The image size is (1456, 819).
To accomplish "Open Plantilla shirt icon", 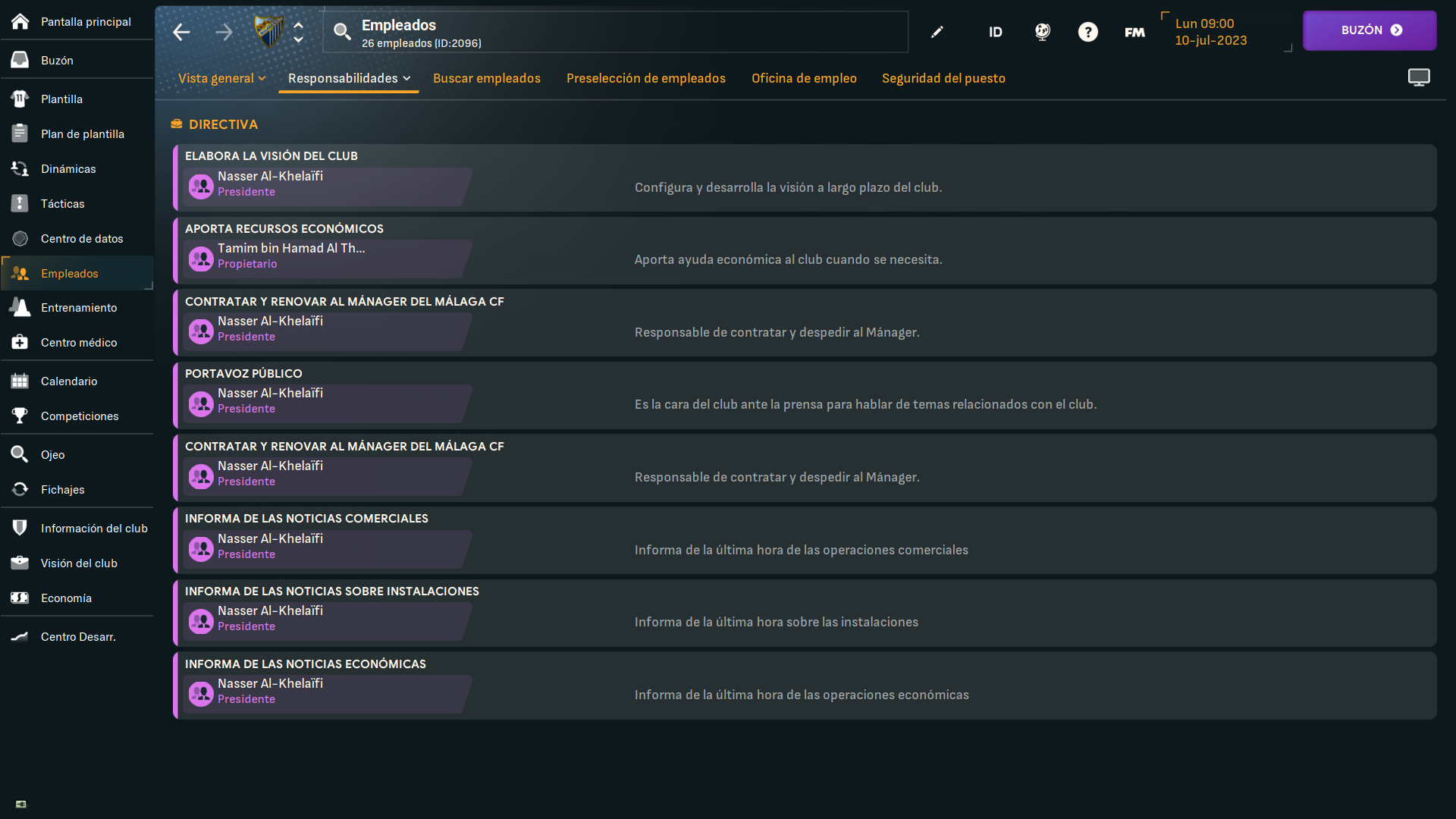I will [20, 99].
